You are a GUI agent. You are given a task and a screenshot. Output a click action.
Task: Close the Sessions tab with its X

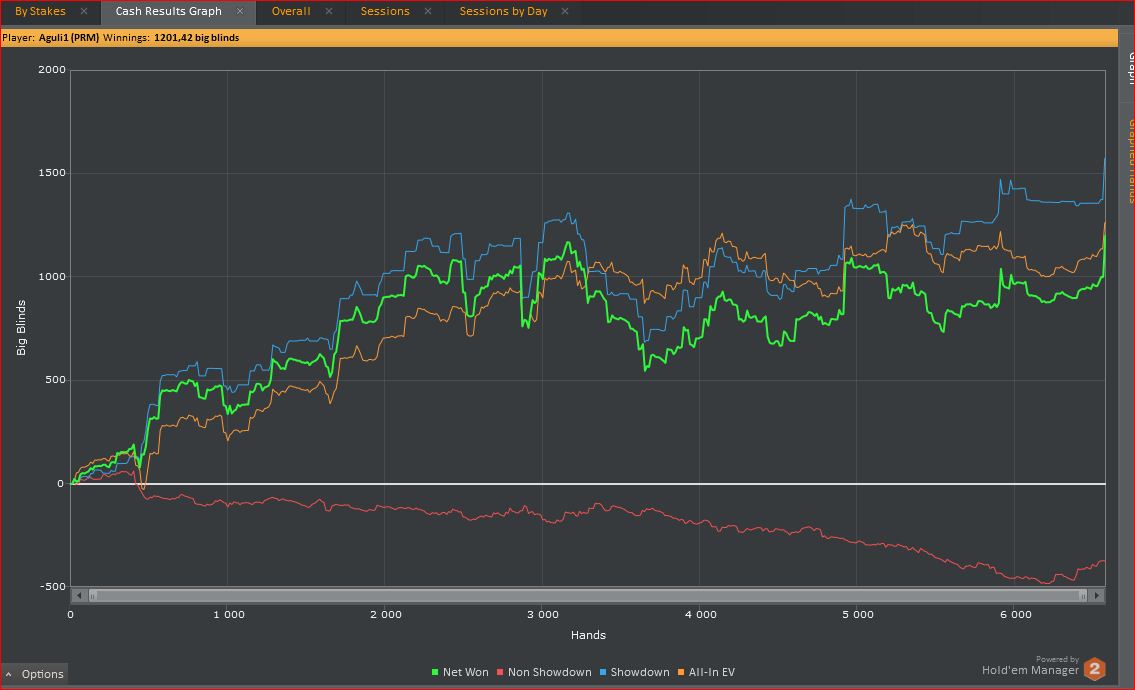429,12
